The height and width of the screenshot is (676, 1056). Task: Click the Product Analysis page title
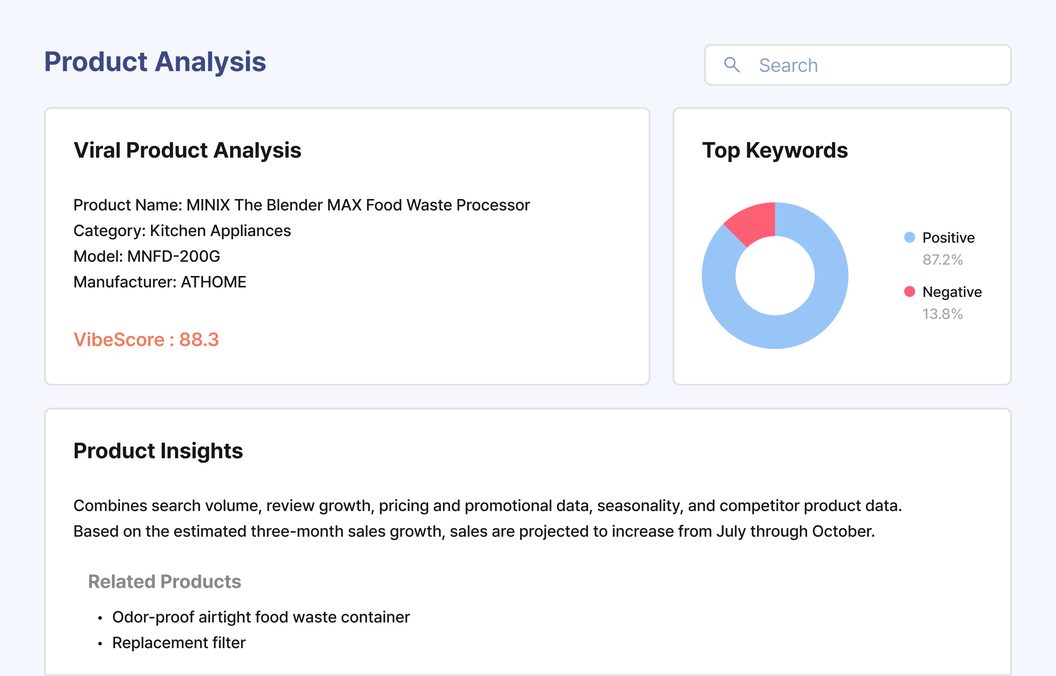(x=155, y=62)
